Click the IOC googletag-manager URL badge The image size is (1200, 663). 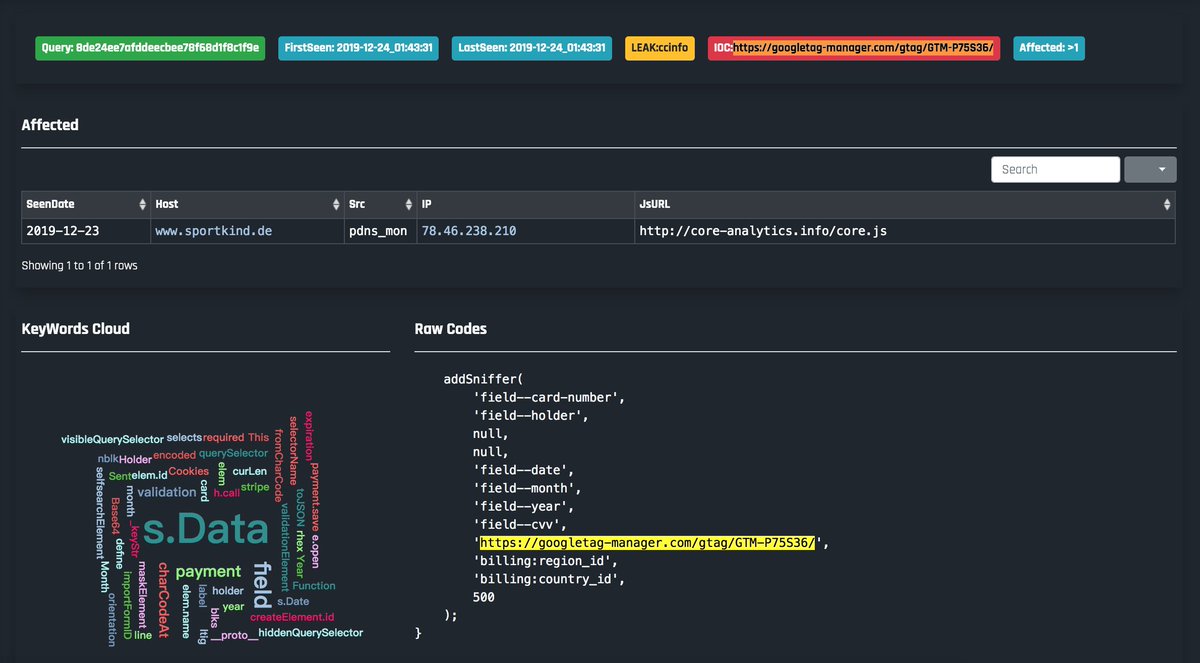[x=854, y=48]
